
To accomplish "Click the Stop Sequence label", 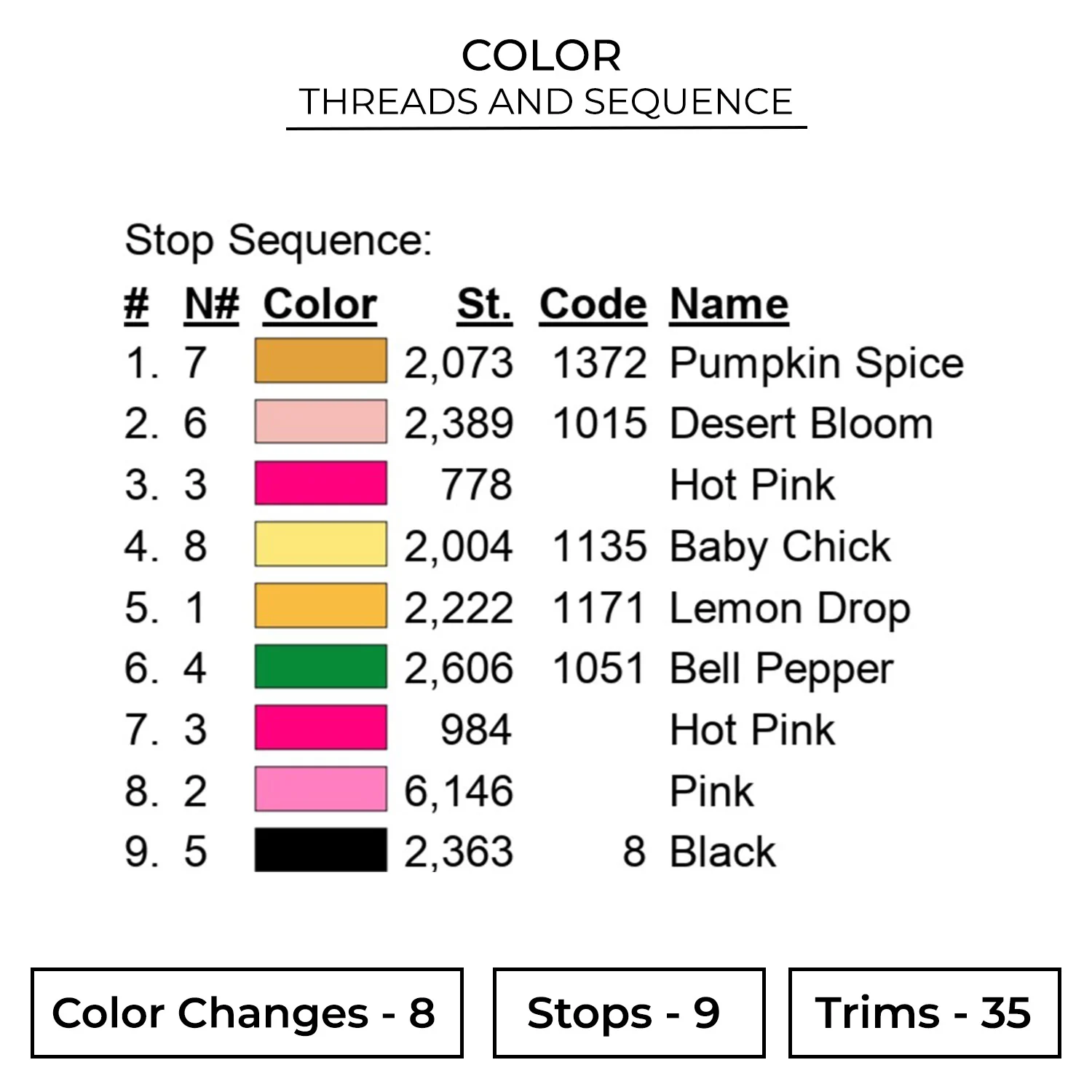I will (279, 240).
